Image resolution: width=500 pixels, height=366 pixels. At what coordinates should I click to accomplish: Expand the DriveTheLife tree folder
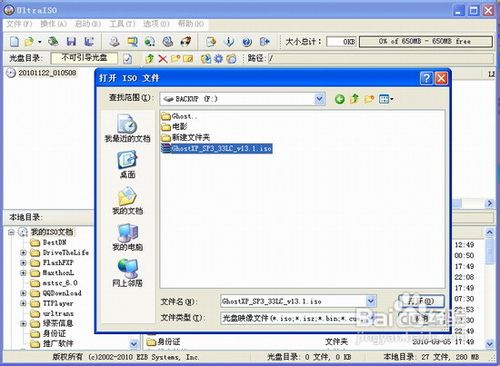pyautogui.click(x=23, y=253)
